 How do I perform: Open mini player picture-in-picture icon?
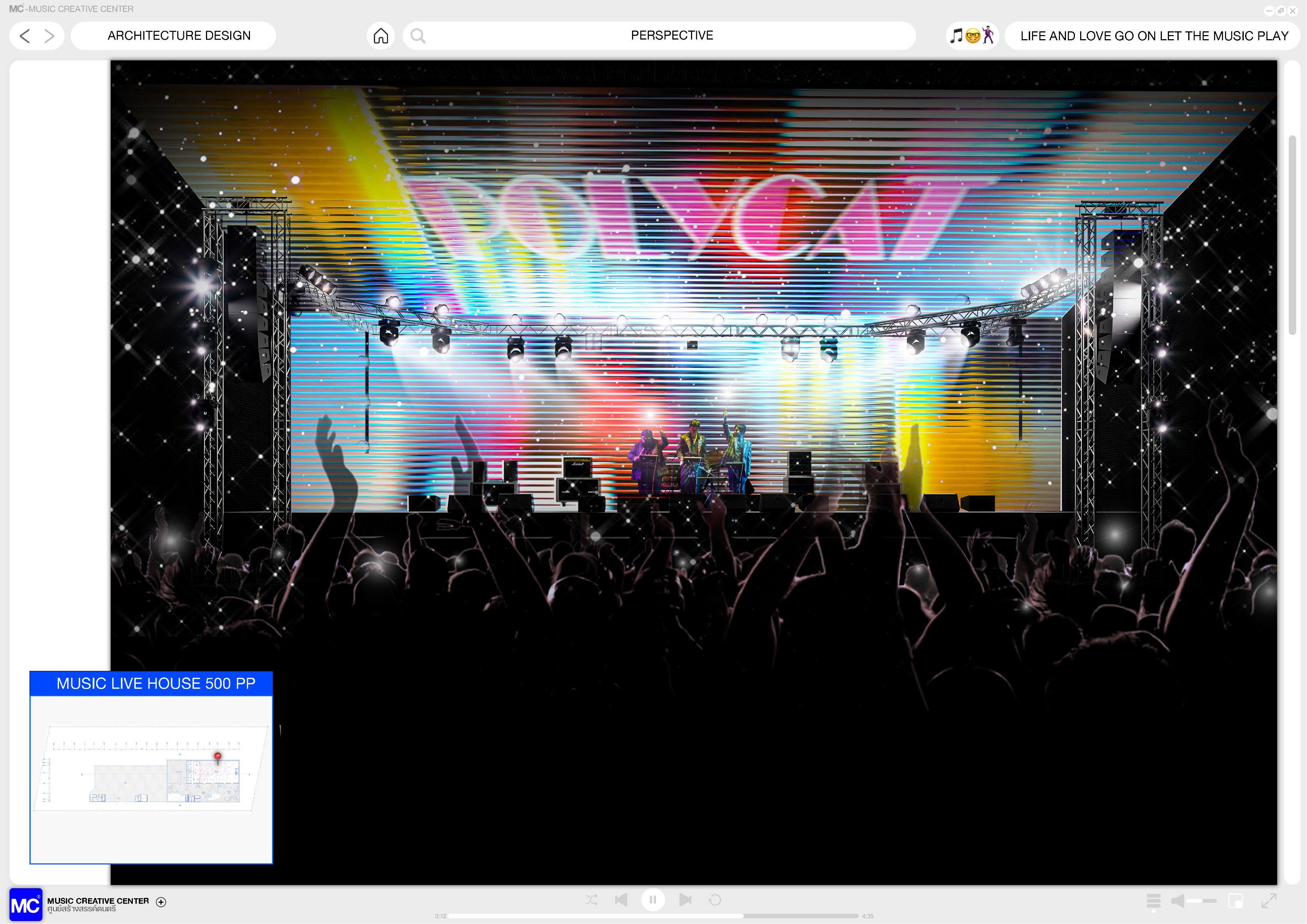1235,900
